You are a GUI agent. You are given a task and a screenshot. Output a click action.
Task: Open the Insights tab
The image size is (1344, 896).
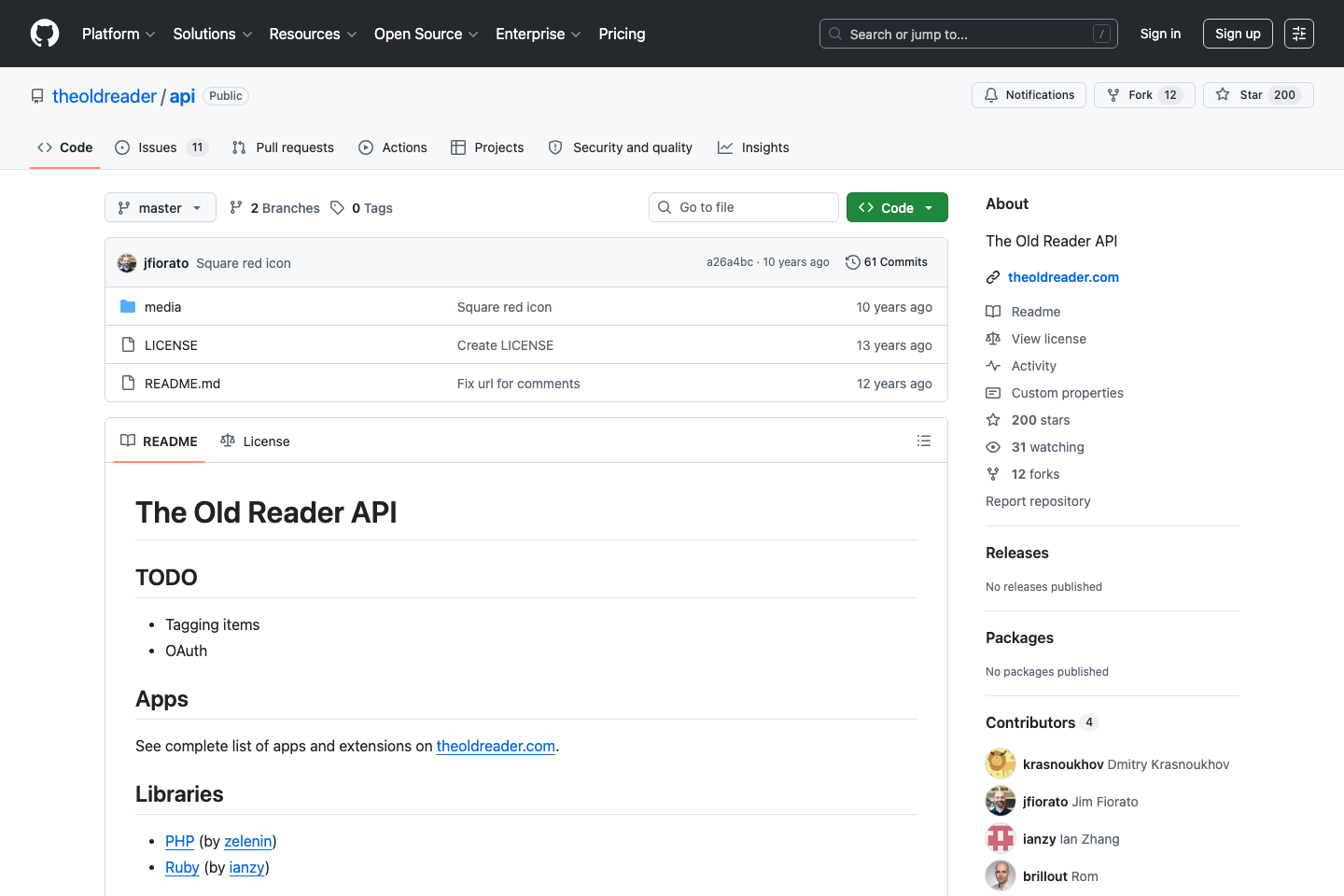click(x=765, y=147)
